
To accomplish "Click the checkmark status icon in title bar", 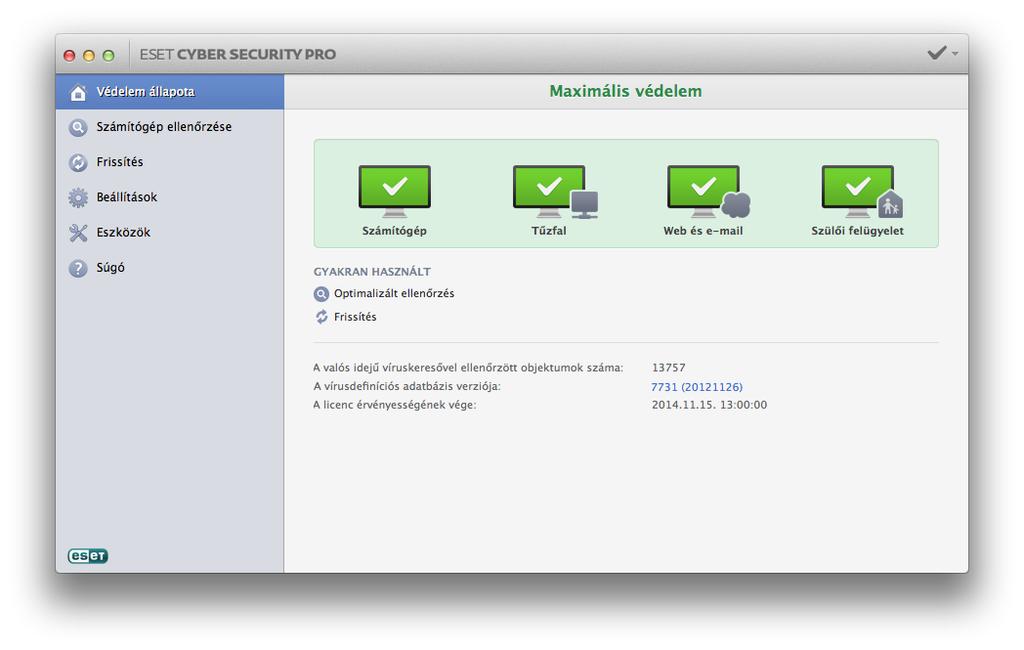I will tap(936, 53).
